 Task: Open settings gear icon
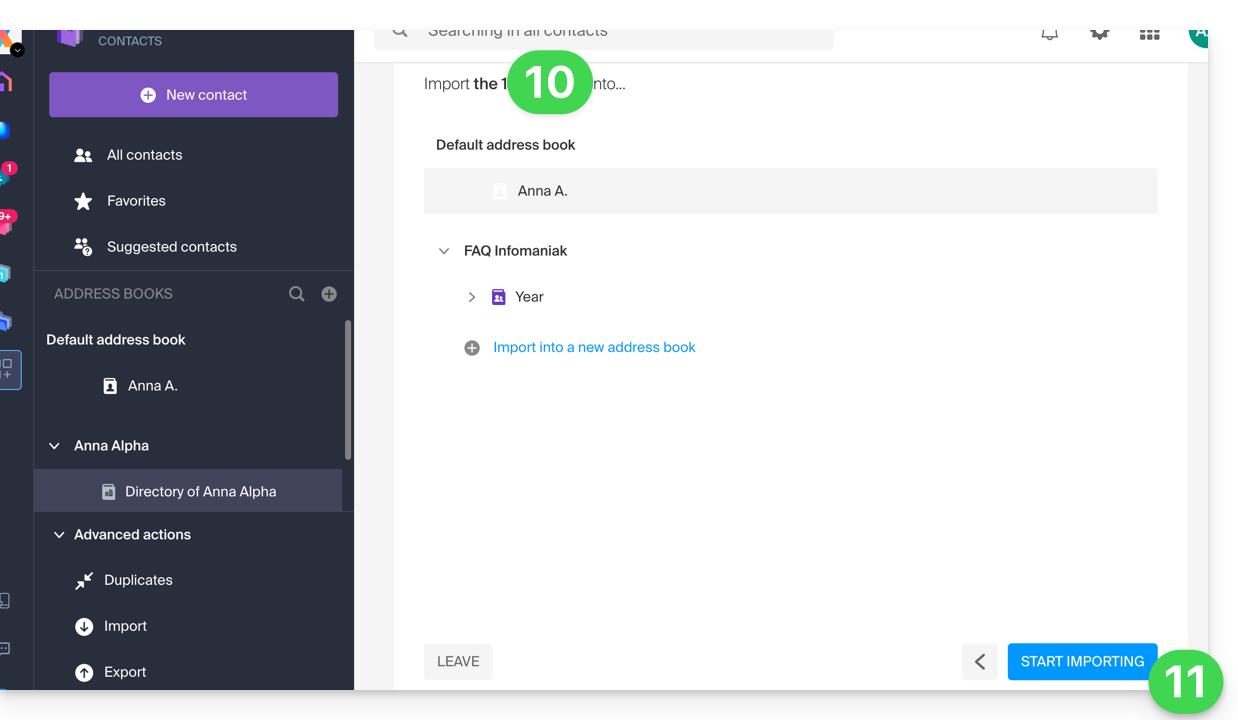point(1100,35)
